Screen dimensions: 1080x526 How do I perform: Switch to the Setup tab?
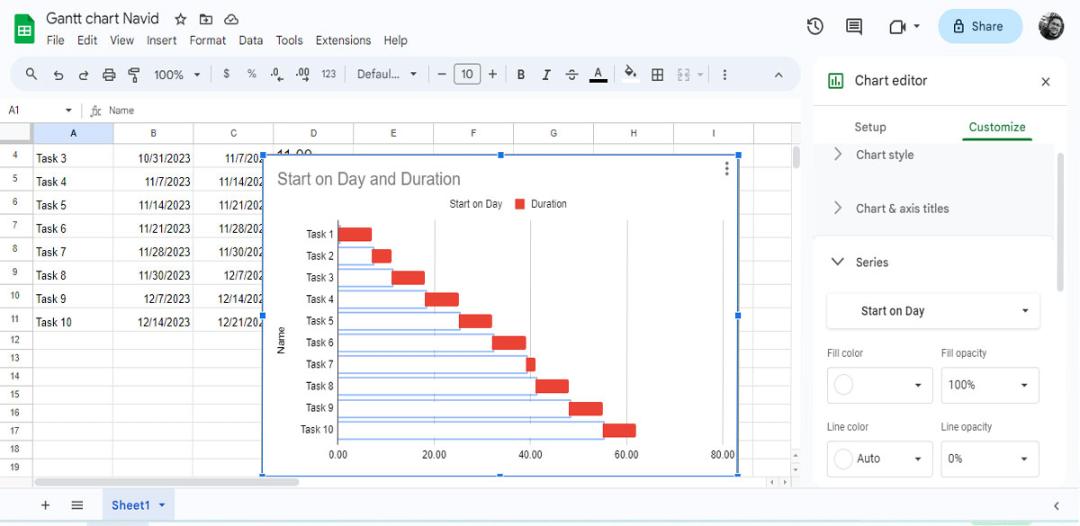coord(870,127)
